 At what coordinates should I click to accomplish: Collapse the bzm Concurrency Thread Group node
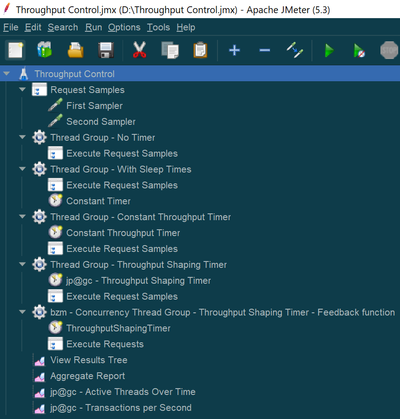pos(22,312)
